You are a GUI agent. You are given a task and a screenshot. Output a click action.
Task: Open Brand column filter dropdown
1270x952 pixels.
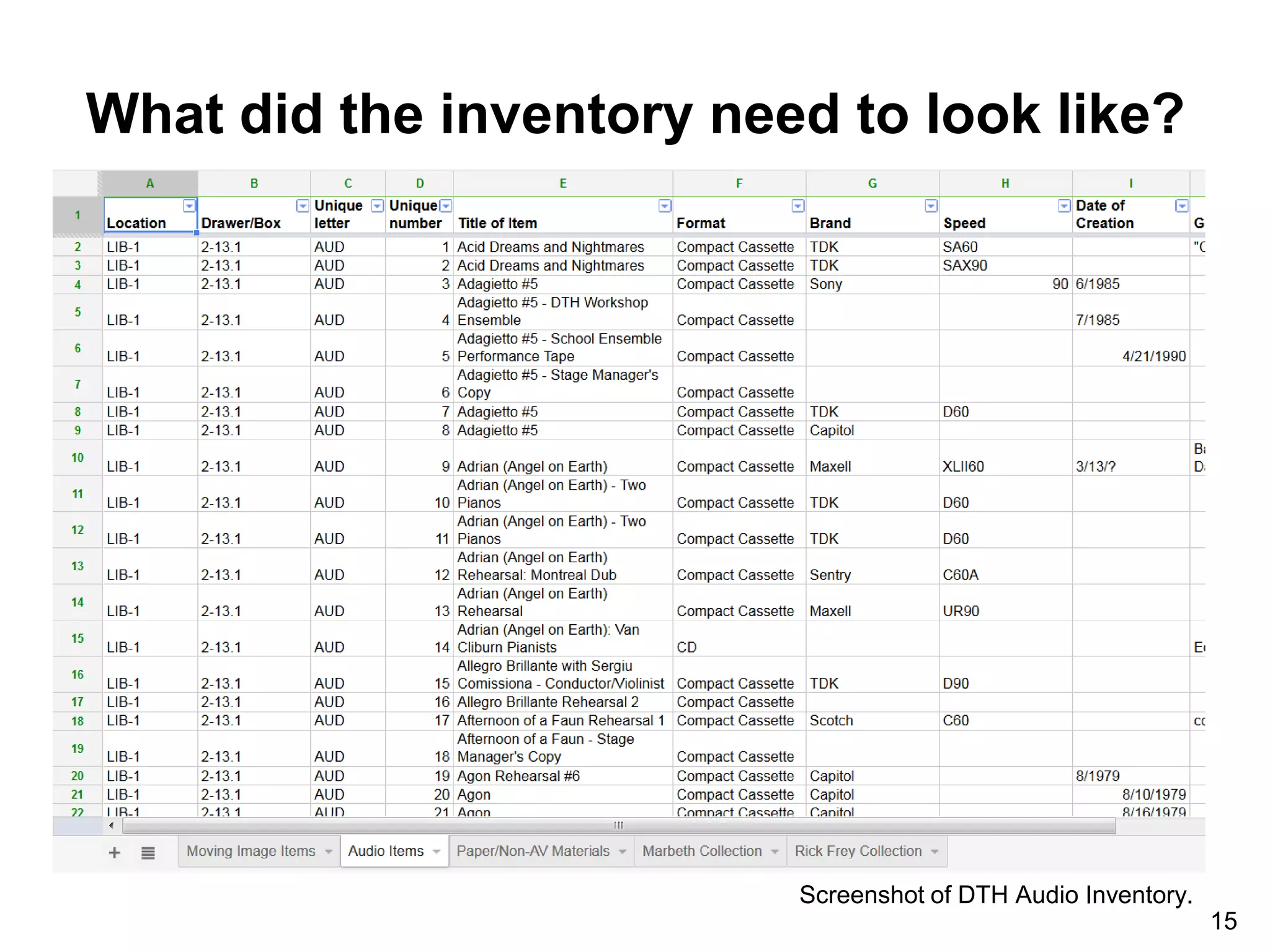pyautogui.click(x=931, y=206)
